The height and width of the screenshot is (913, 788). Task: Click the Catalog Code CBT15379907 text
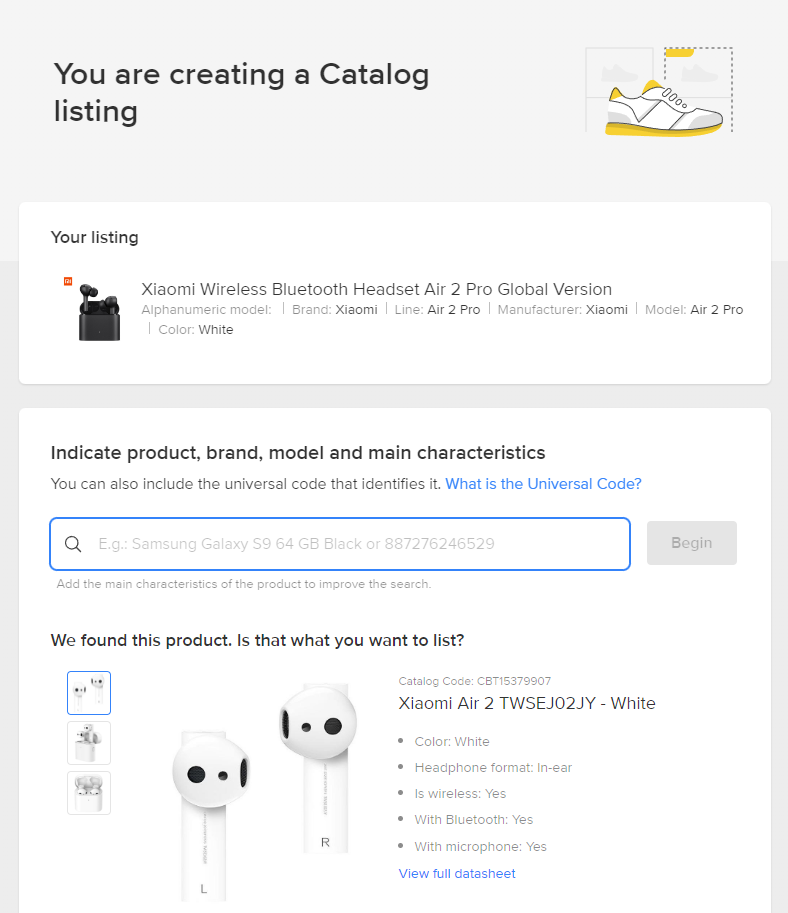pos(474,681)
